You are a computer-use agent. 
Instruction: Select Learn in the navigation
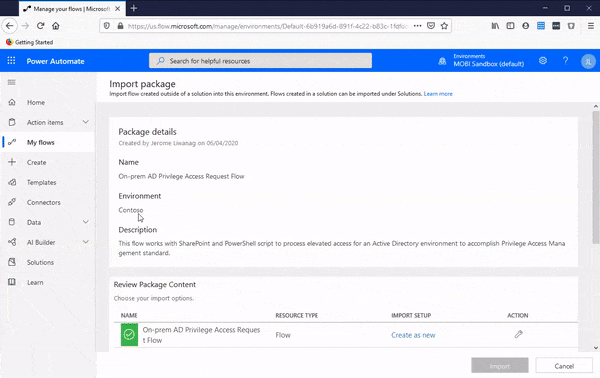35,282
